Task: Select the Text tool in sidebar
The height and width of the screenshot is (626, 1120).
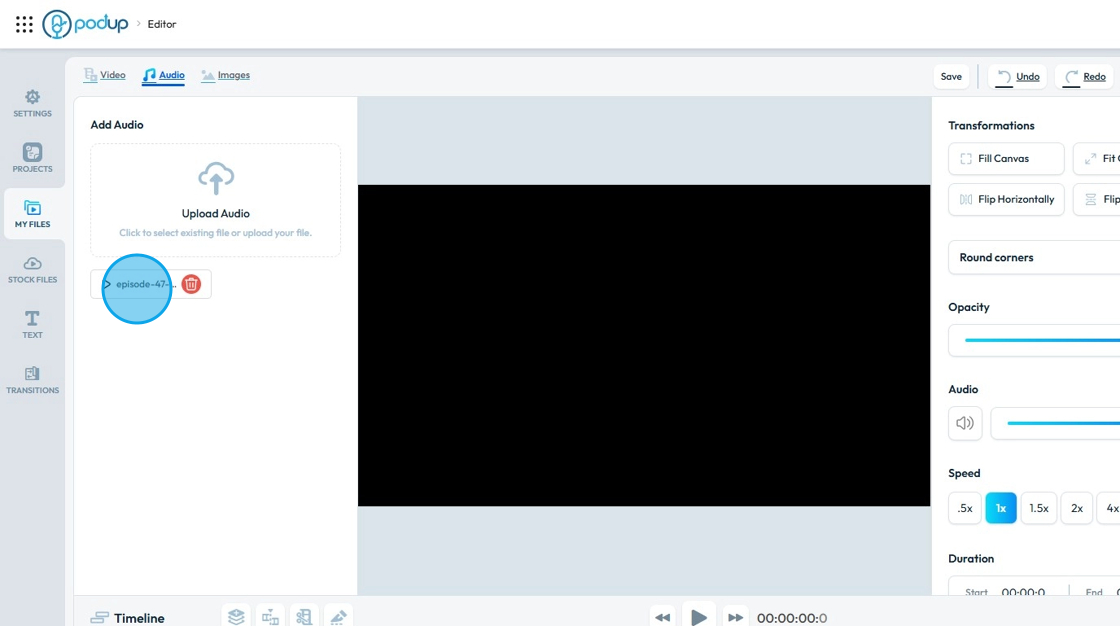Action: [x=32, y=324]
